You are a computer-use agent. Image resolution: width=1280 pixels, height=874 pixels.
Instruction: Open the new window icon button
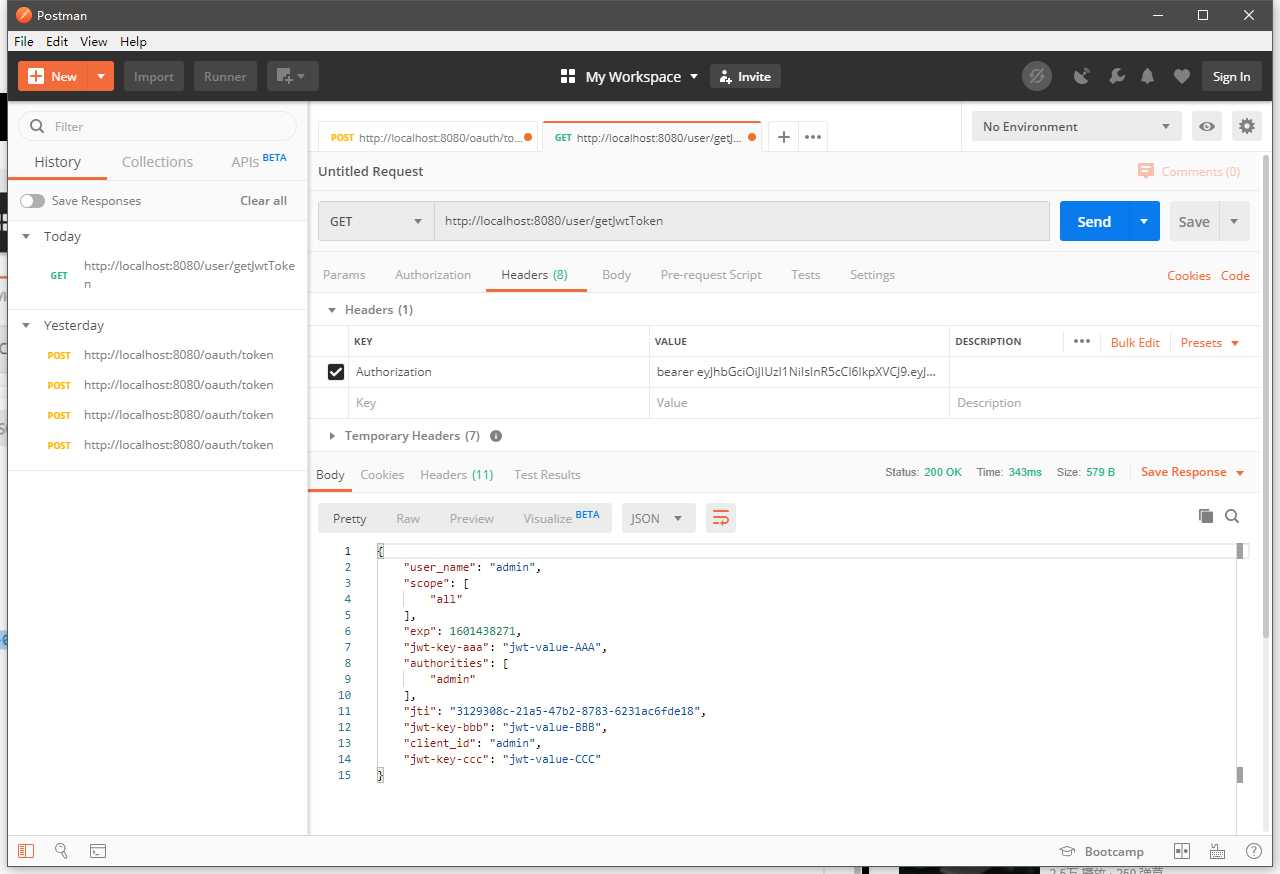292,76
